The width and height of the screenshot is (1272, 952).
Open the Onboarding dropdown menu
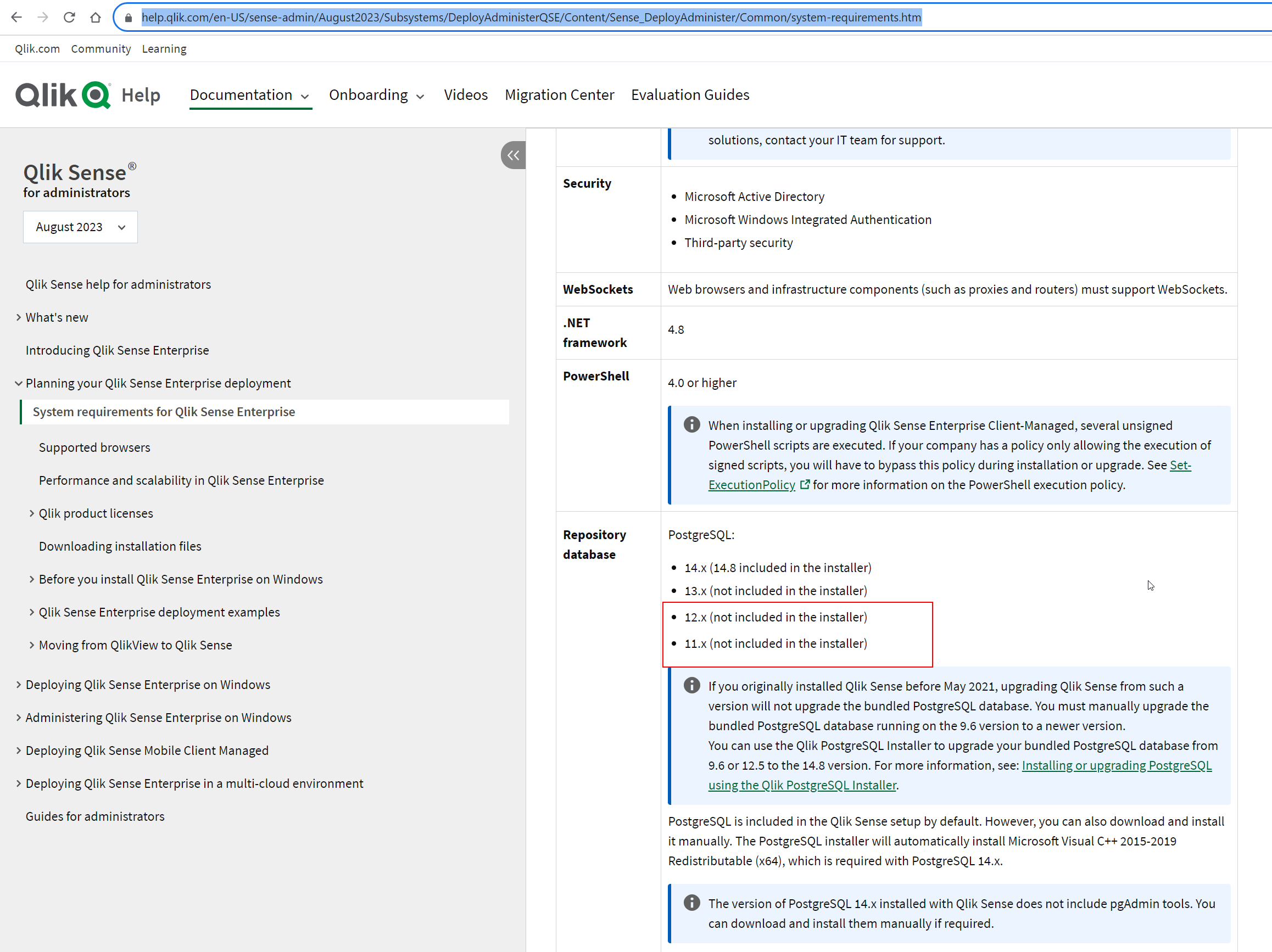[x=377, y=95]
